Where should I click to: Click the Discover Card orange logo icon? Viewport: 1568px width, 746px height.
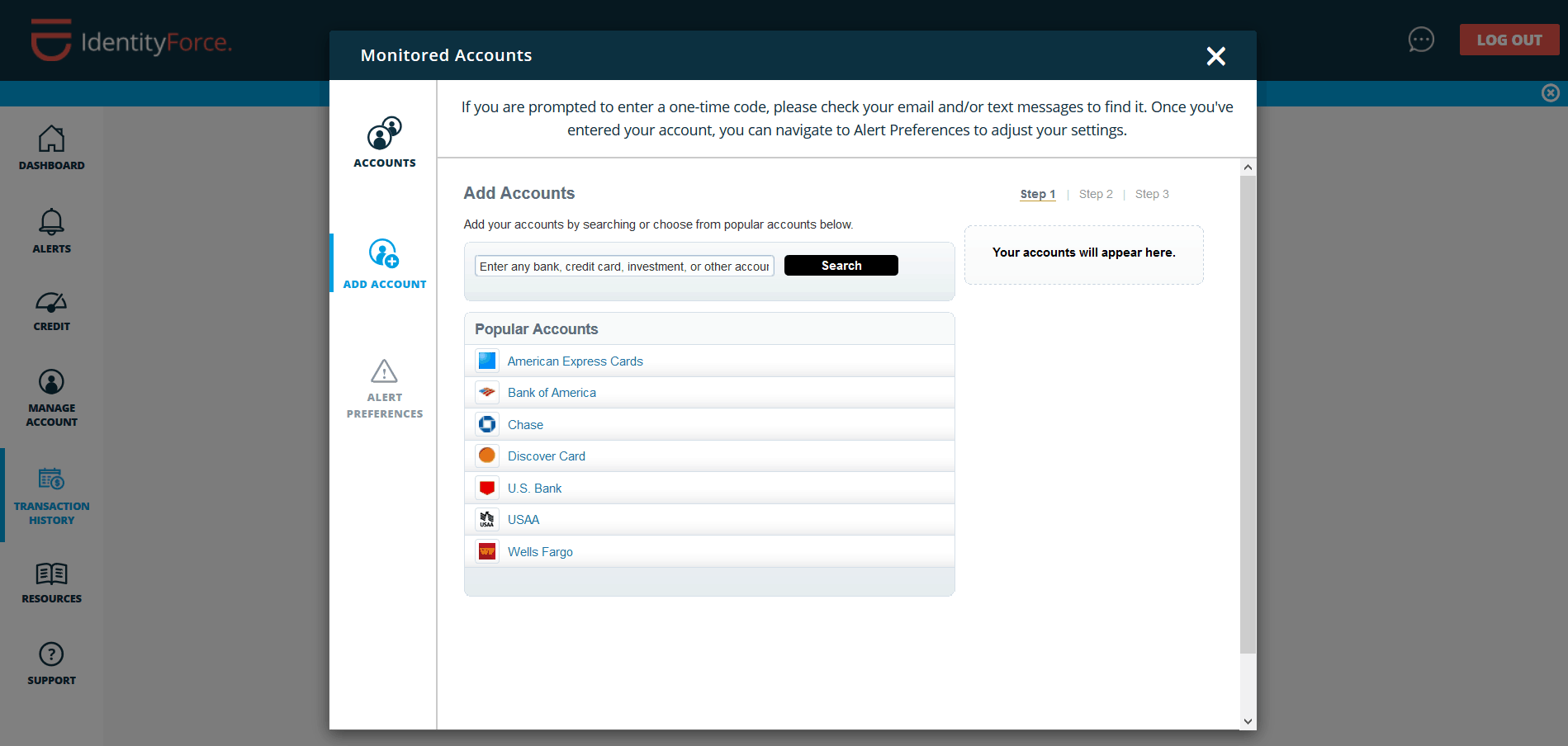[487, 456]
